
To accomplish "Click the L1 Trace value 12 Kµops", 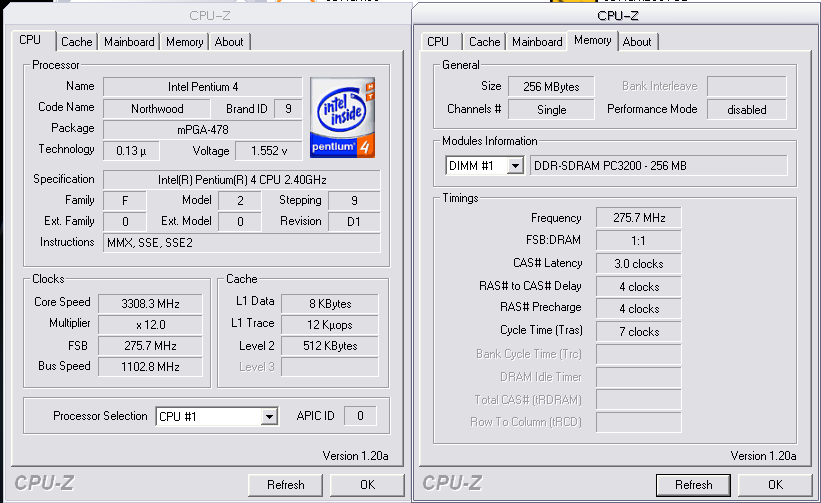I will click(x=330, y=325).
